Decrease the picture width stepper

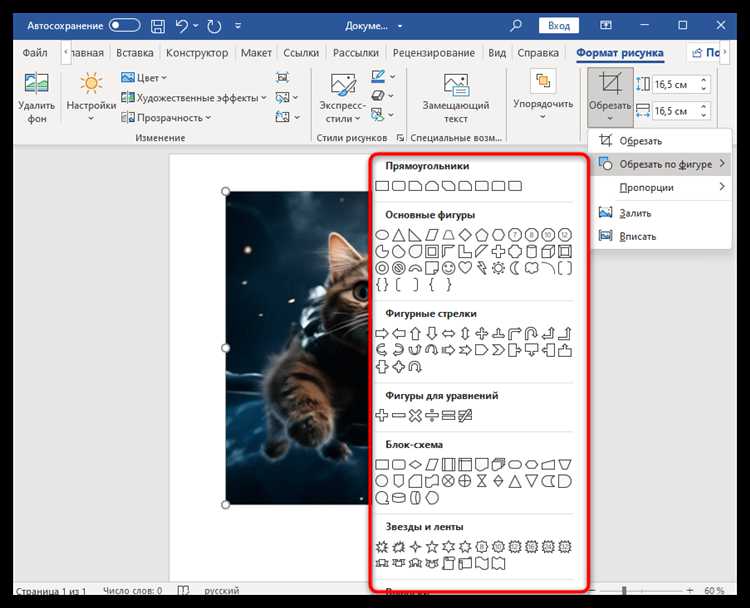click(x=704, y=116)
